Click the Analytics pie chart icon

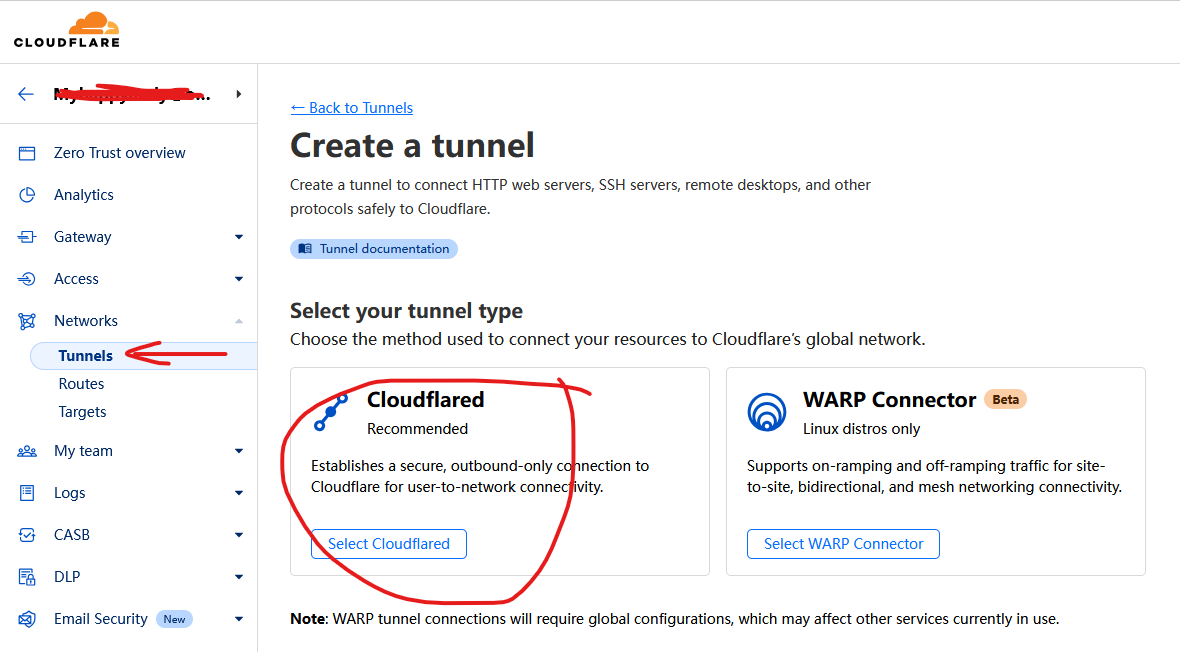pyautogui.click(x=27, y=195)
